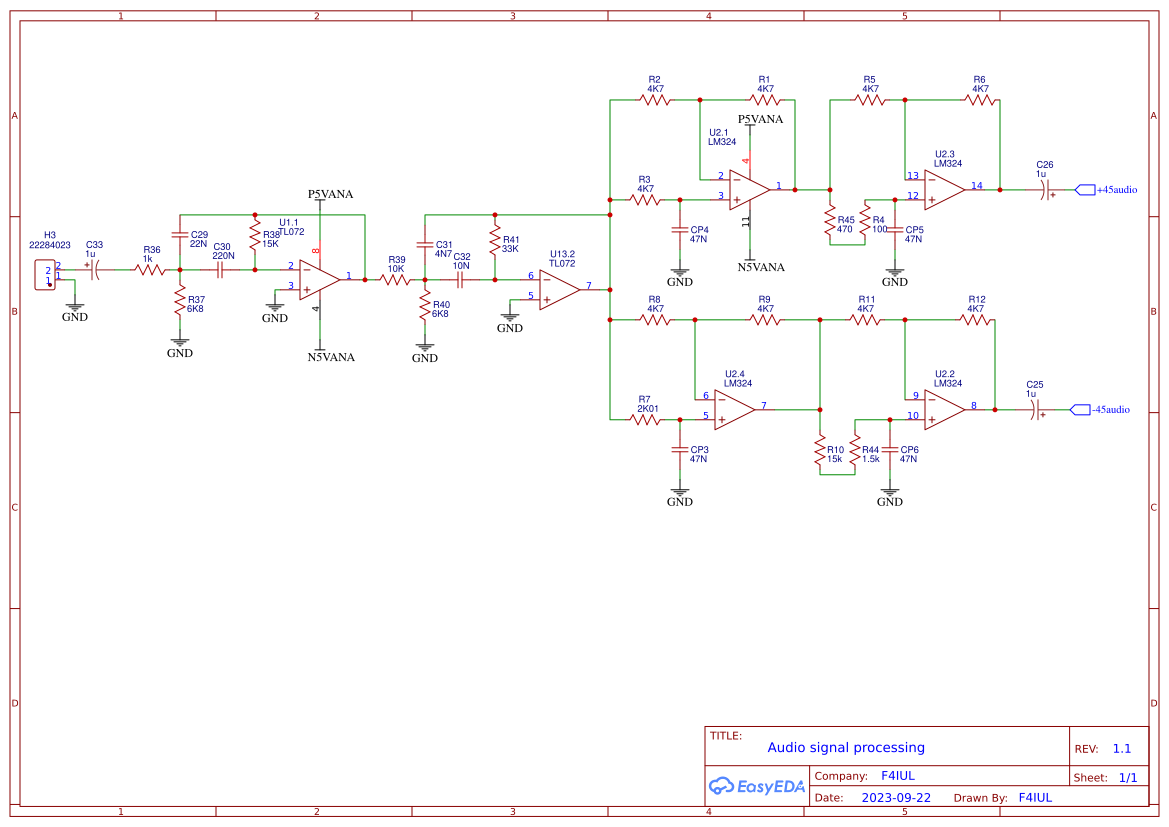This screenshot has height=827, width=1169.
Task: Pick the R11 4K7 resistor symbol
Action: tap(865, 320)
